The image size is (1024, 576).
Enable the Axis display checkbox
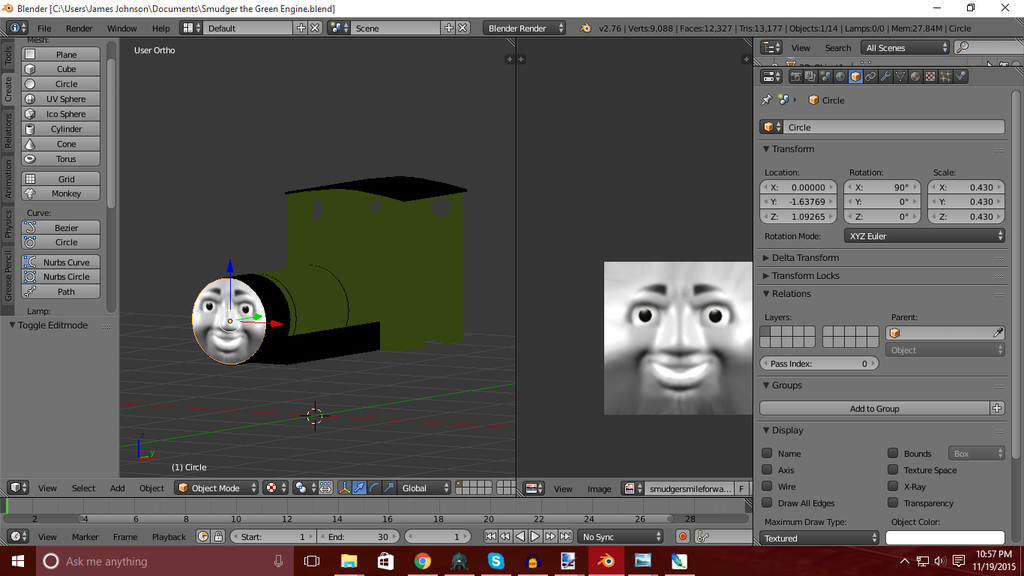pyautogui.click(x=767, y=470)
